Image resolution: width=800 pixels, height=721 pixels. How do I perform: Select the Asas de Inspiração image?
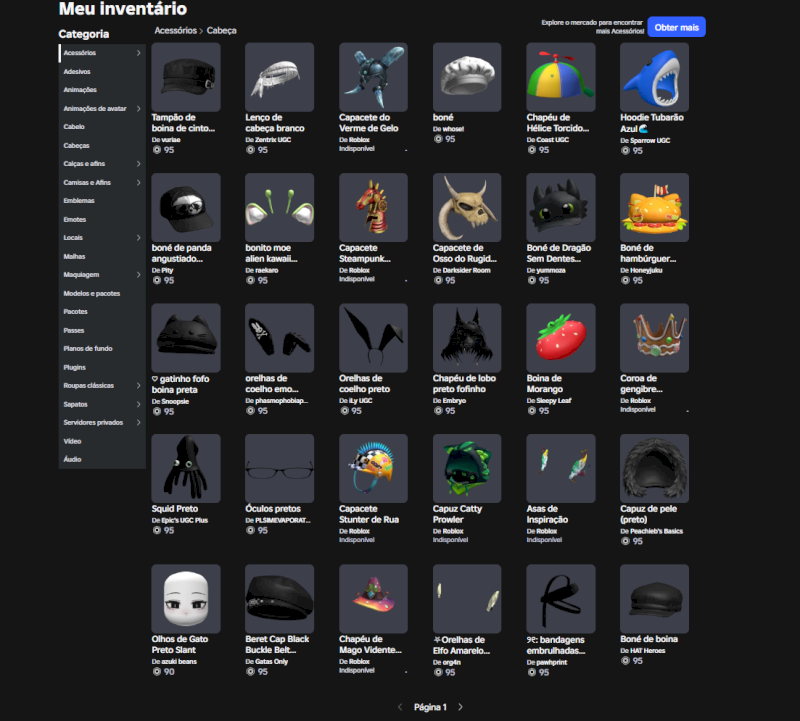click(x=561, y=468)
